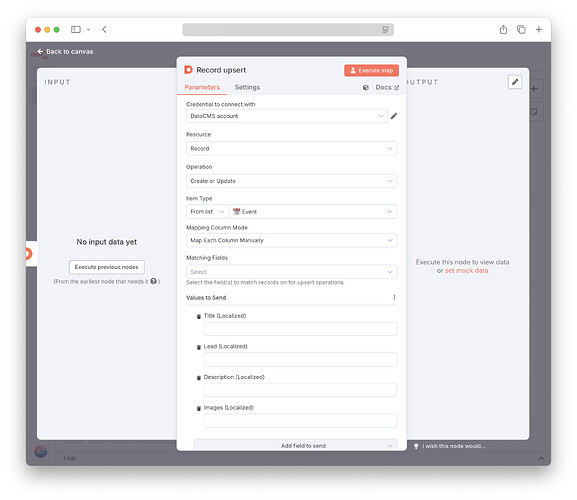577x500 pixels.
Task: Click the Execute step button
Action: tap(371, 70)
